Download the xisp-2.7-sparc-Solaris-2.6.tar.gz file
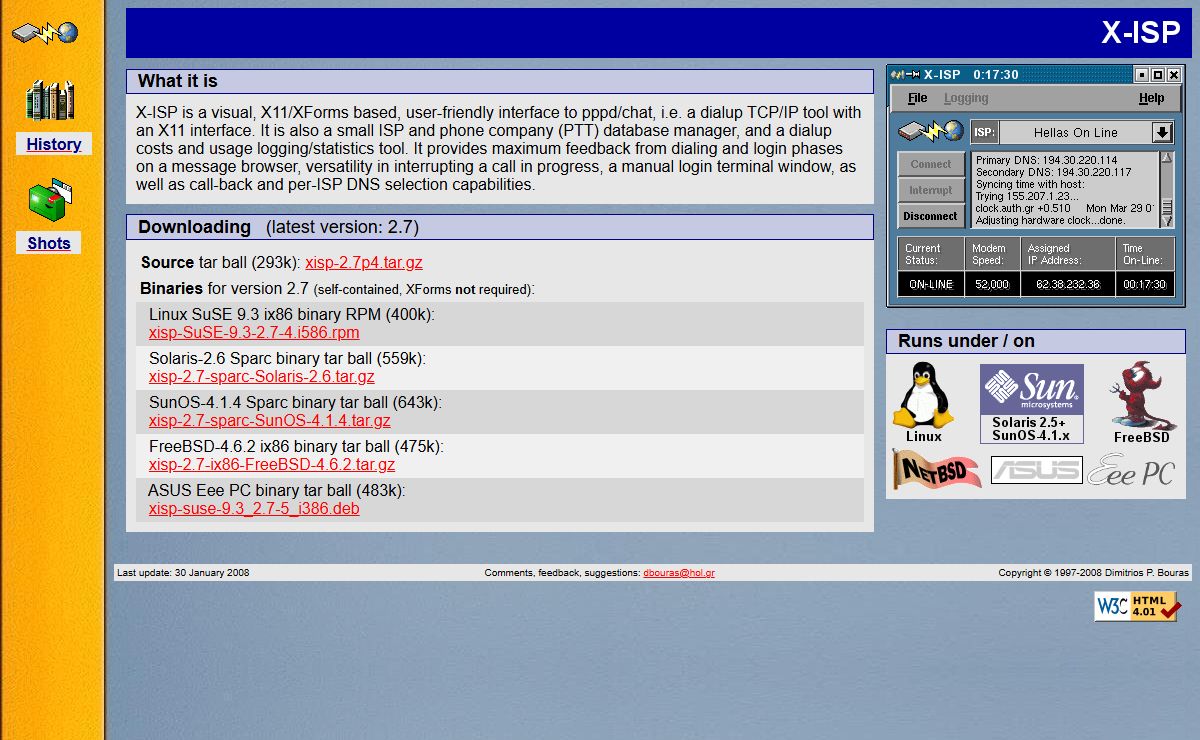1200x740 pixels. point(262,377)
